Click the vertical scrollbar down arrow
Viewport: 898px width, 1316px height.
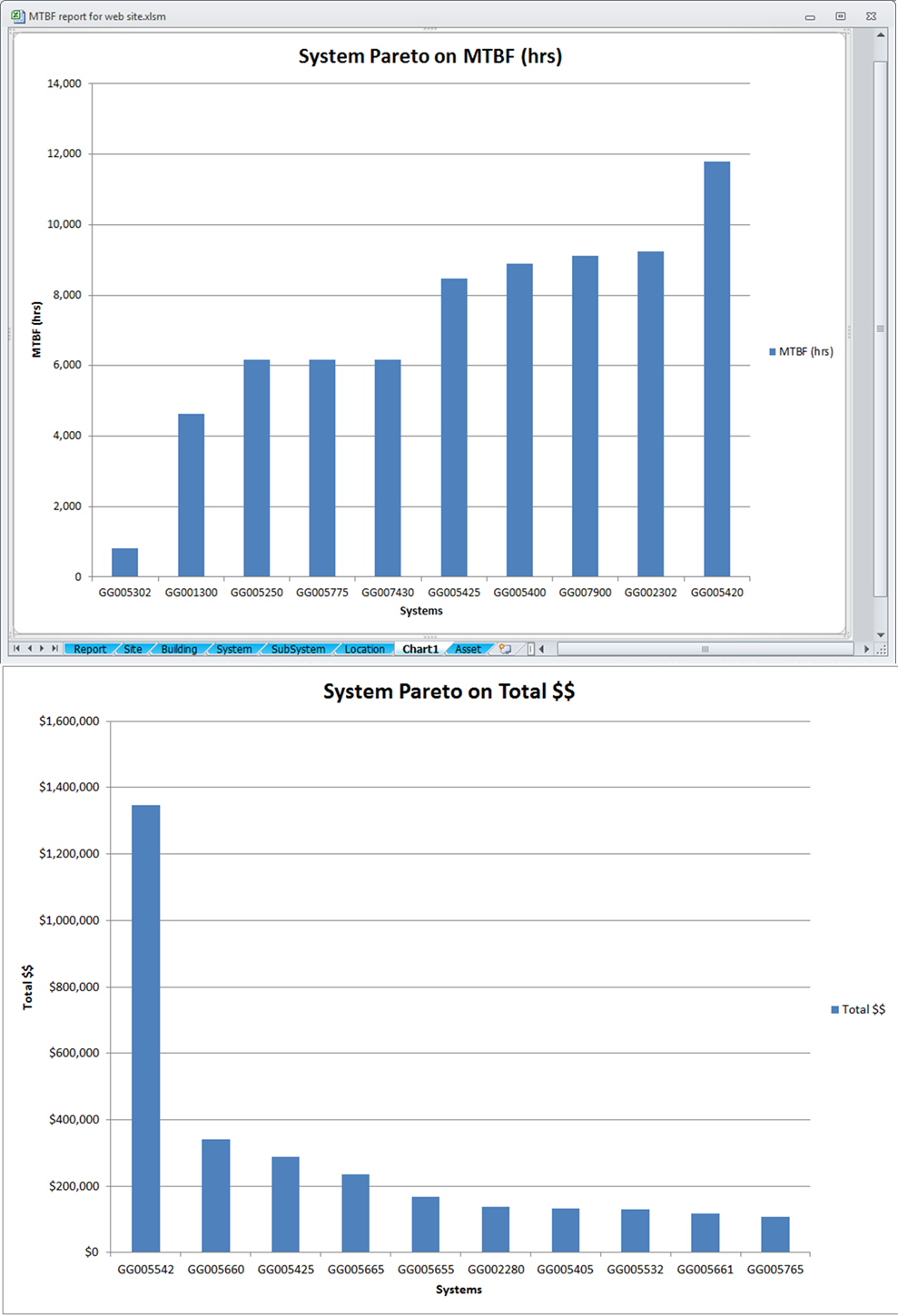(x=880, y=634)
